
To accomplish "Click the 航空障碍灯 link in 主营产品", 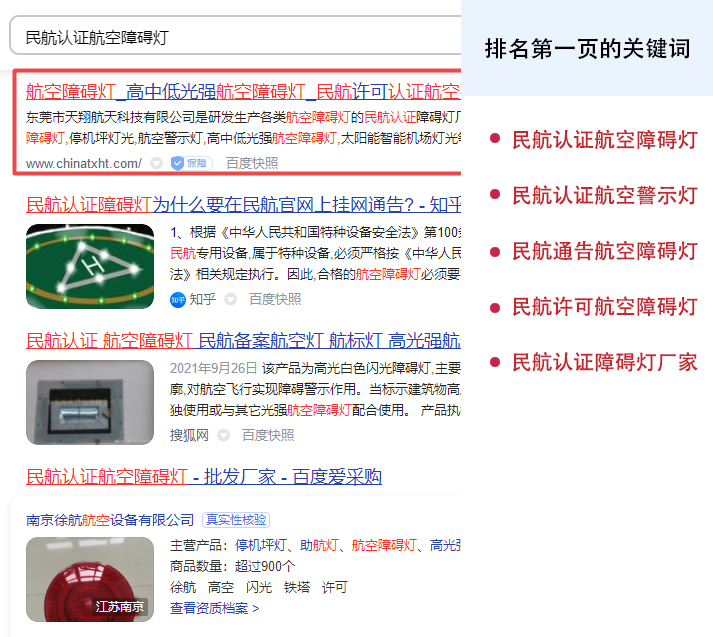I will pos(384,545).
